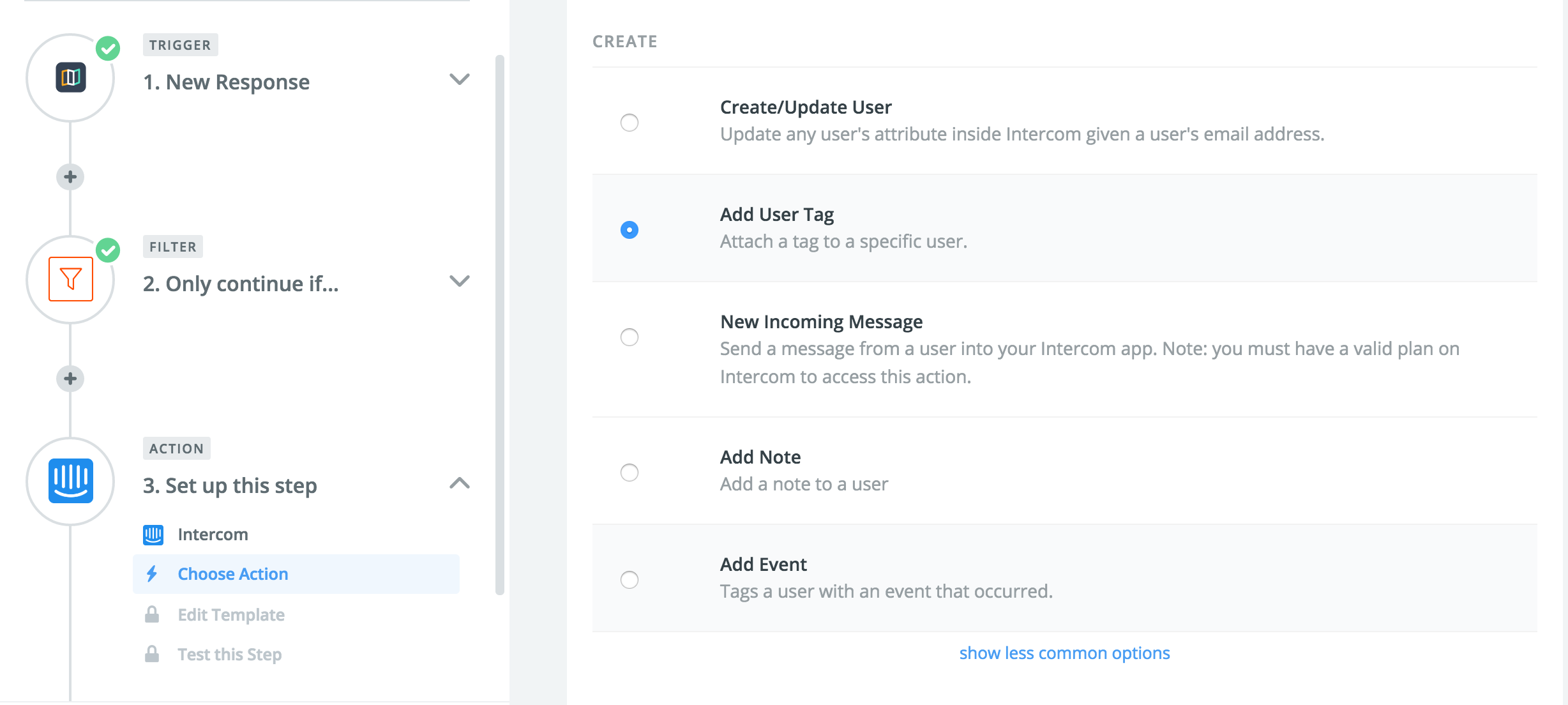
Task: Click the lightning bolt icon beside Choose Action
Action: pyautogui.click(x=153, y=573)
